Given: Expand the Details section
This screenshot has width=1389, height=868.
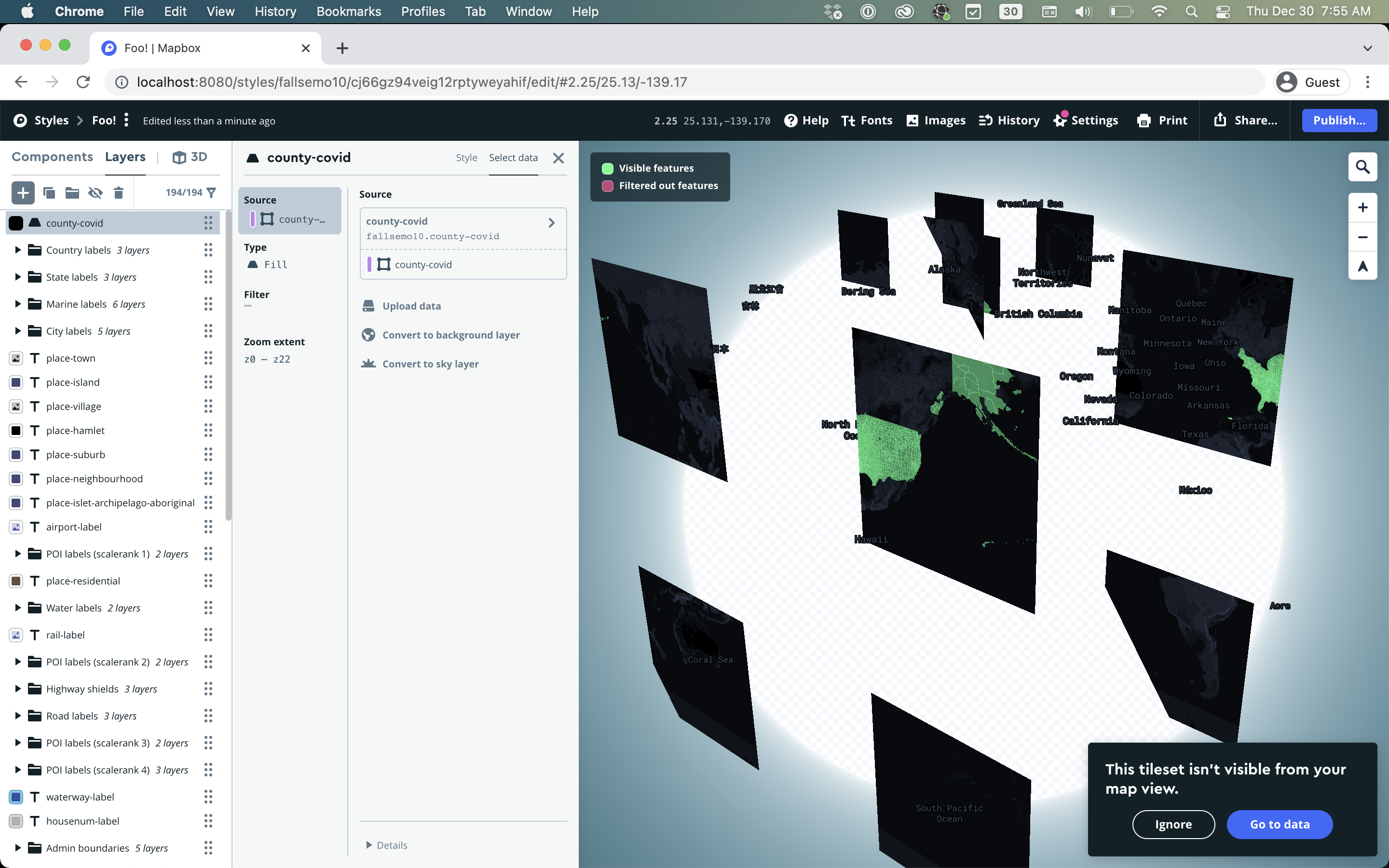Looking at the screenshot, I should click(x=387, y=844).
